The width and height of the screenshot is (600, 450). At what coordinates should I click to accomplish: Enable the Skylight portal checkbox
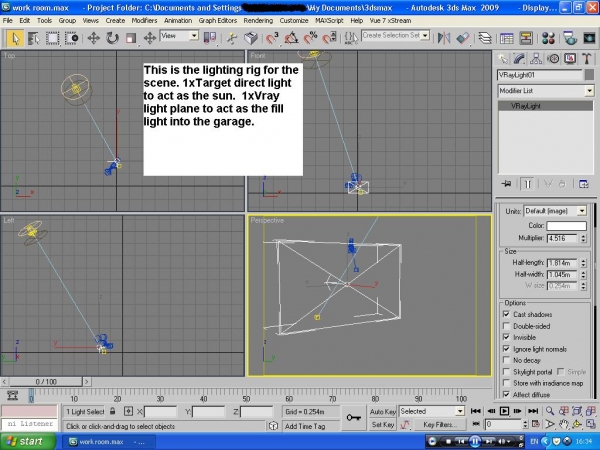click(x=506, y=372)
